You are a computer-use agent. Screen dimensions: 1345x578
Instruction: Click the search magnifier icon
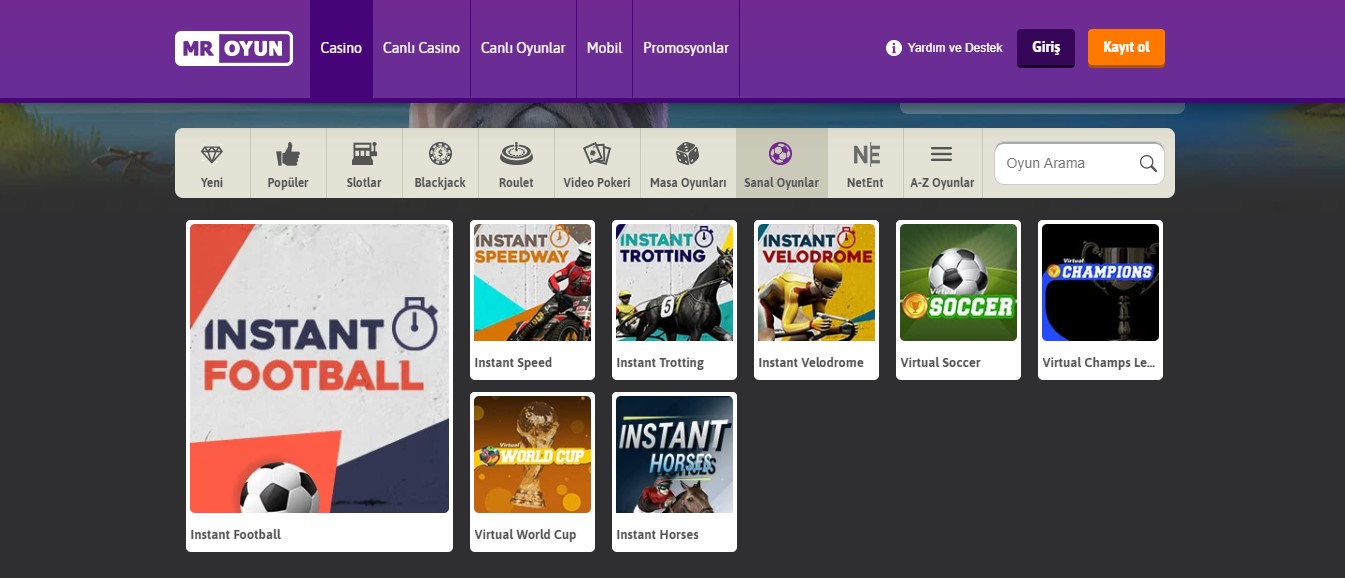click(x=1148, y=164)
